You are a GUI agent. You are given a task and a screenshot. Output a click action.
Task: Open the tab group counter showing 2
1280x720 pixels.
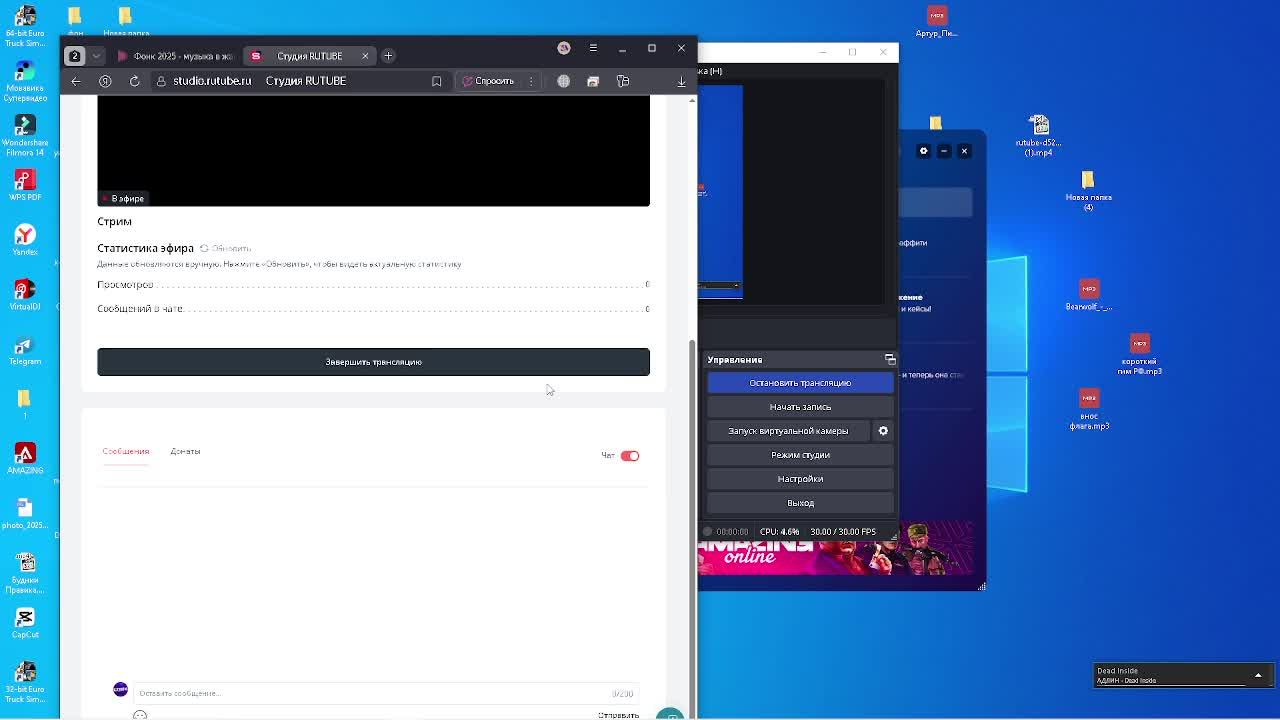(x=75, y=56)
